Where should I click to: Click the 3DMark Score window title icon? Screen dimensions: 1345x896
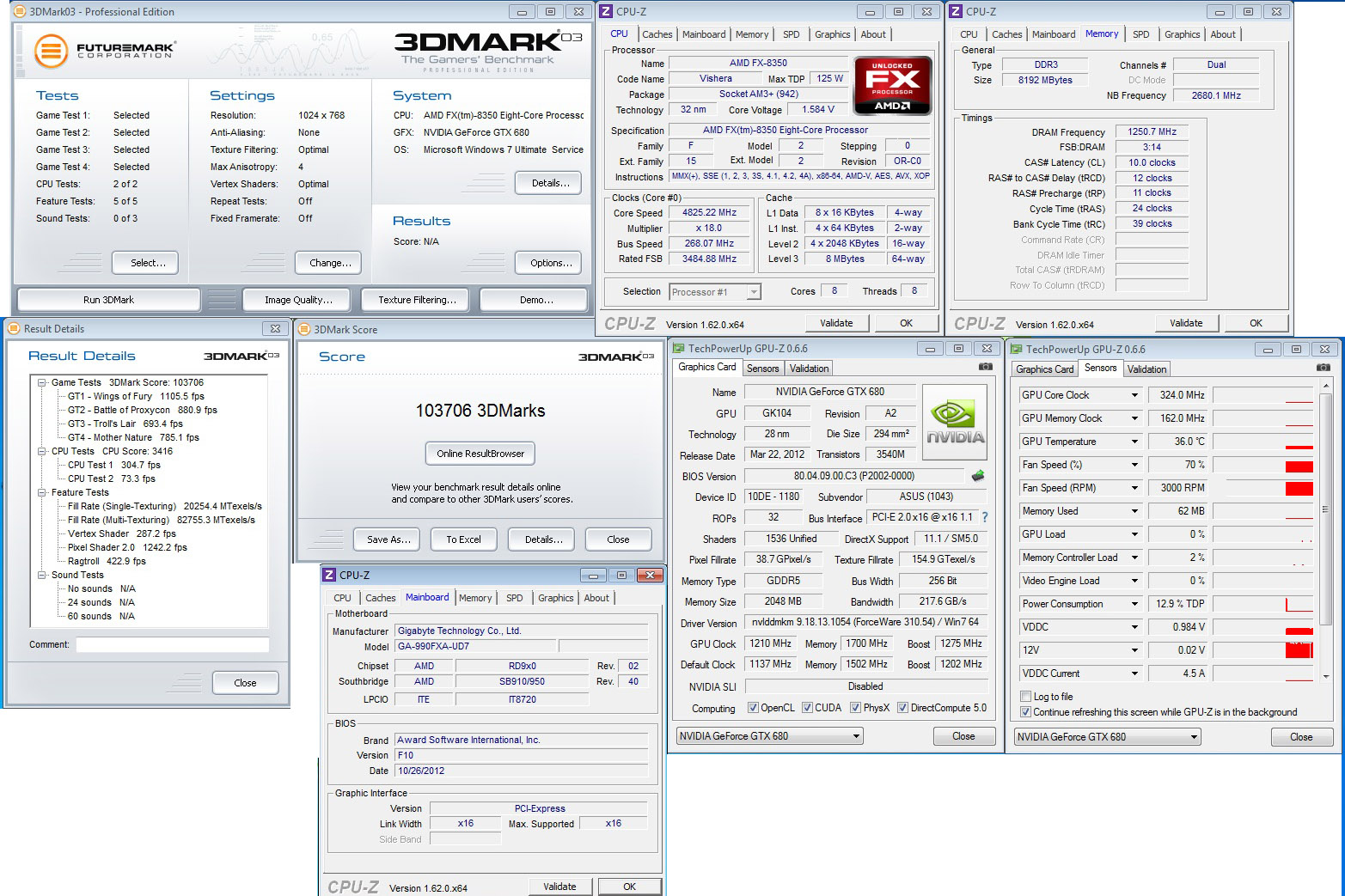tap(304, 329)
